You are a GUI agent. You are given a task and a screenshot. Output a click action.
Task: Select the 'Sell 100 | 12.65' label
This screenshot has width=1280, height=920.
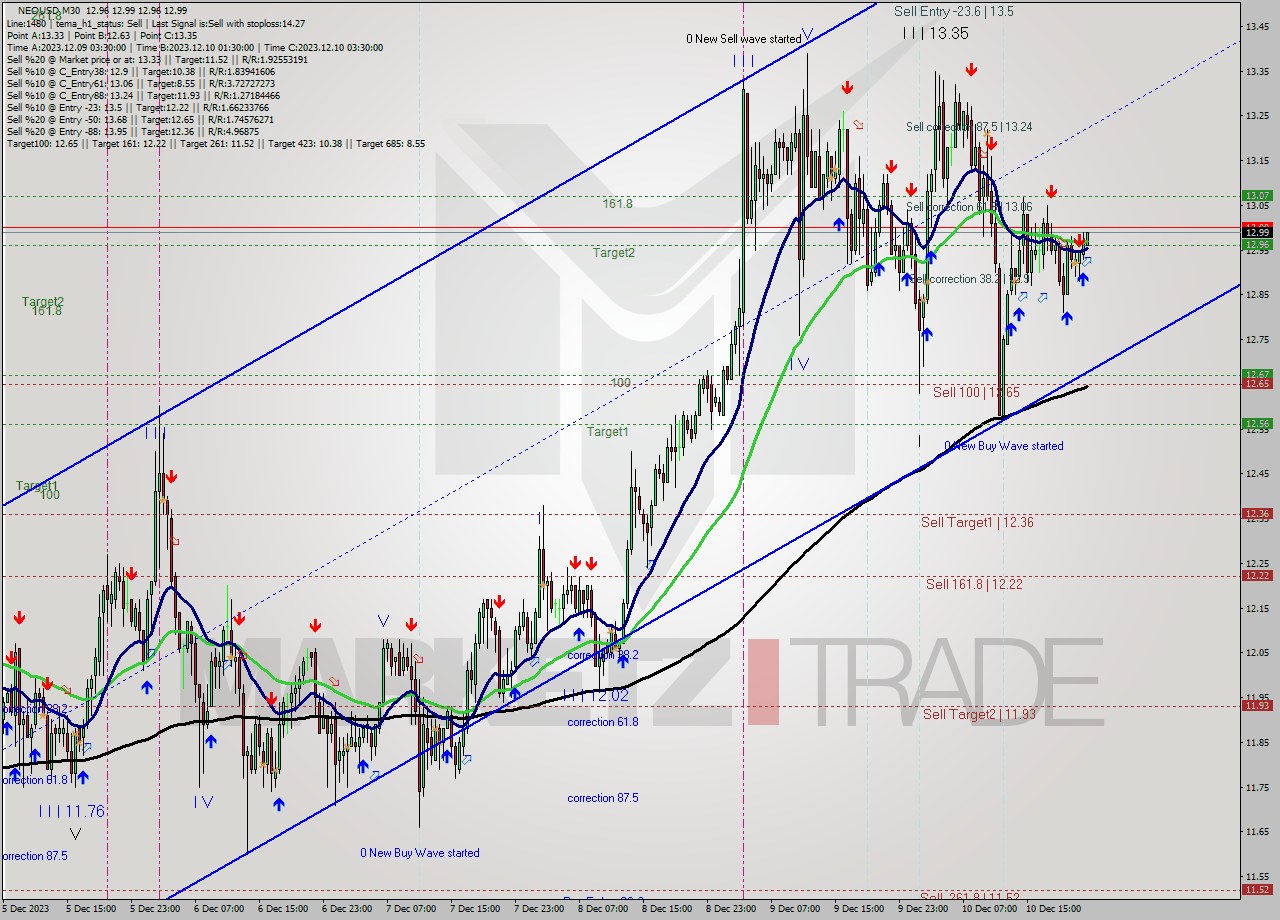click(976, 392)
